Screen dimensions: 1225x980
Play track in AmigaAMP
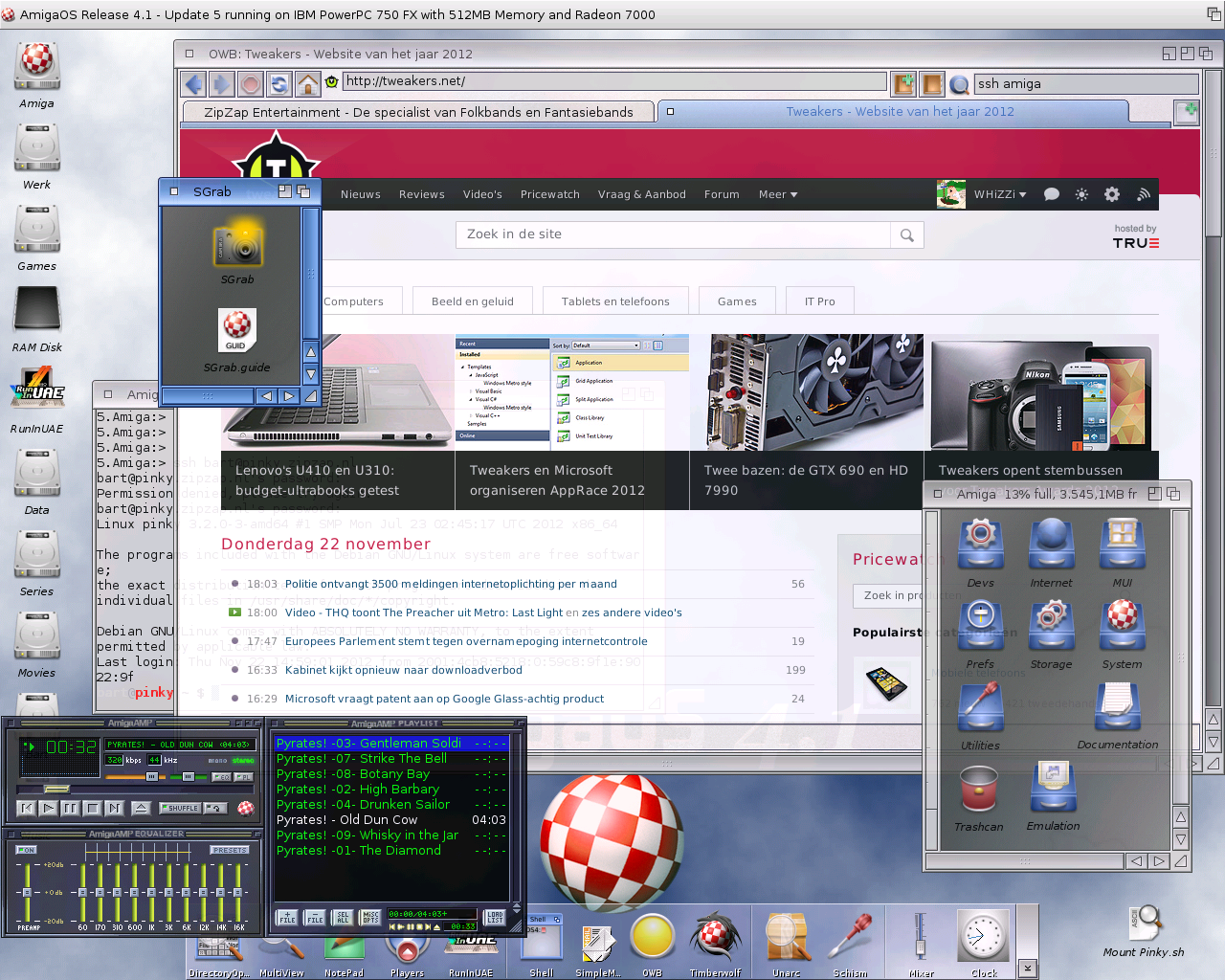point(48,808)
